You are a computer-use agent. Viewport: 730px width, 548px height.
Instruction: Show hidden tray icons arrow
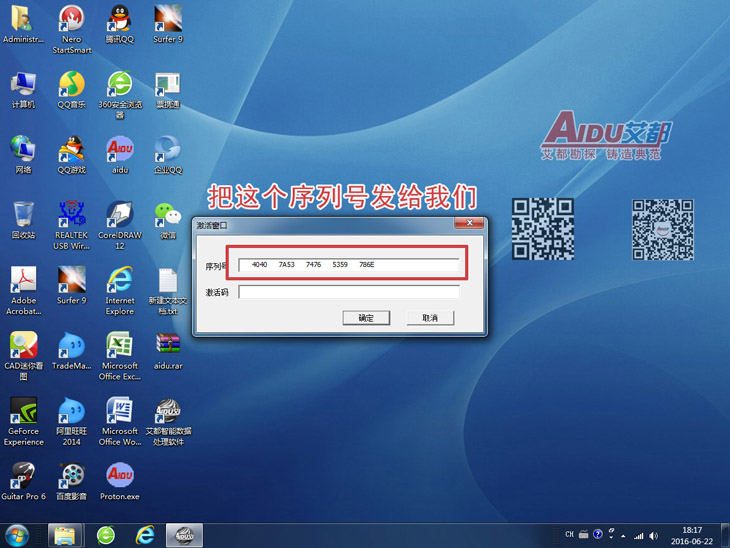pos(623,536)
